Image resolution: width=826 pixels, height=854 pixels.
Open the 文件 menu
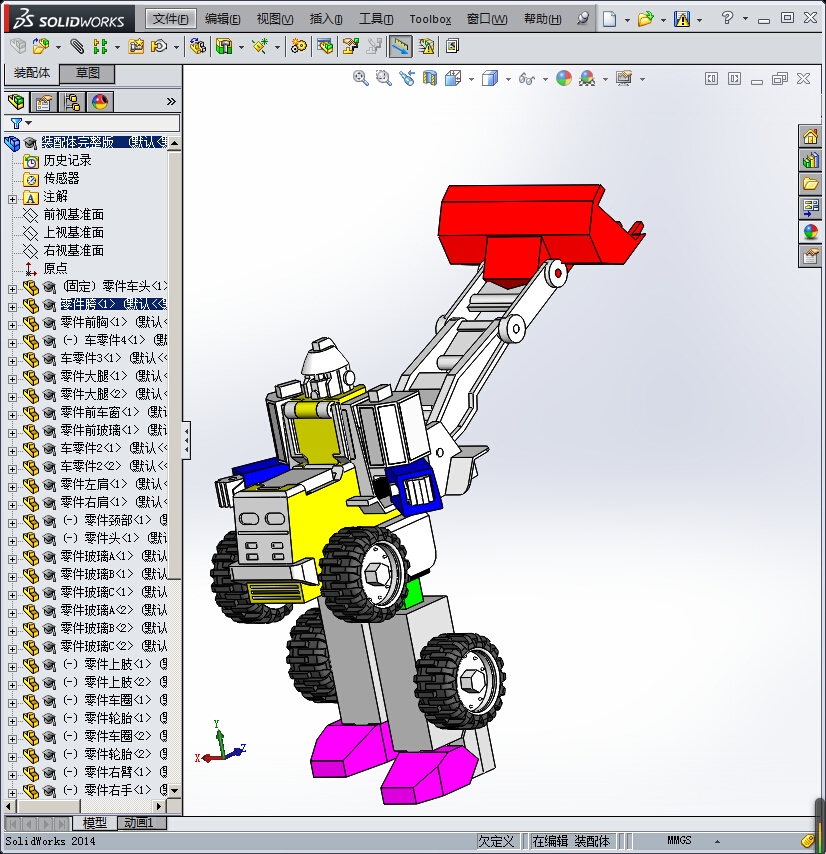[170, 19]
